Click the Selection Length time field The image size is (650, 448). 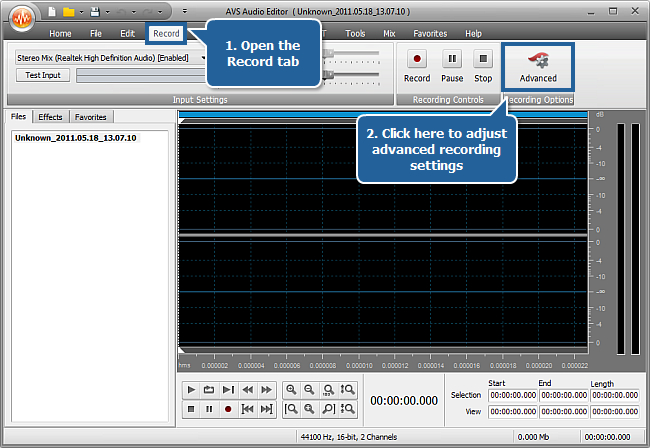pos(615,395)
